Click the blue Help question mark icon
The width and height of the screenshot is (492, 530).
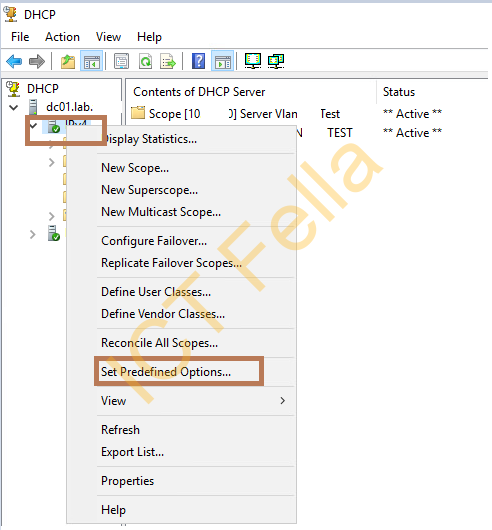click(x=198, y=61)
